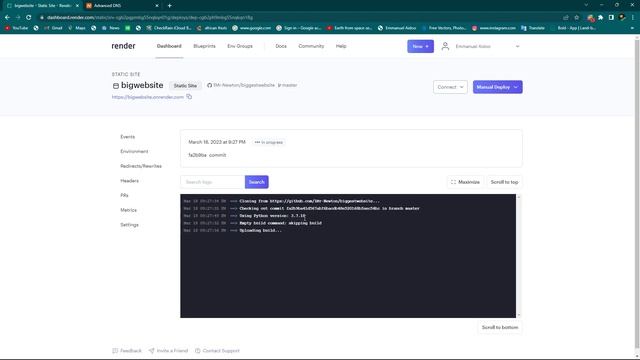Open the share page icon in address bar
640x360 pixels.
566,18
